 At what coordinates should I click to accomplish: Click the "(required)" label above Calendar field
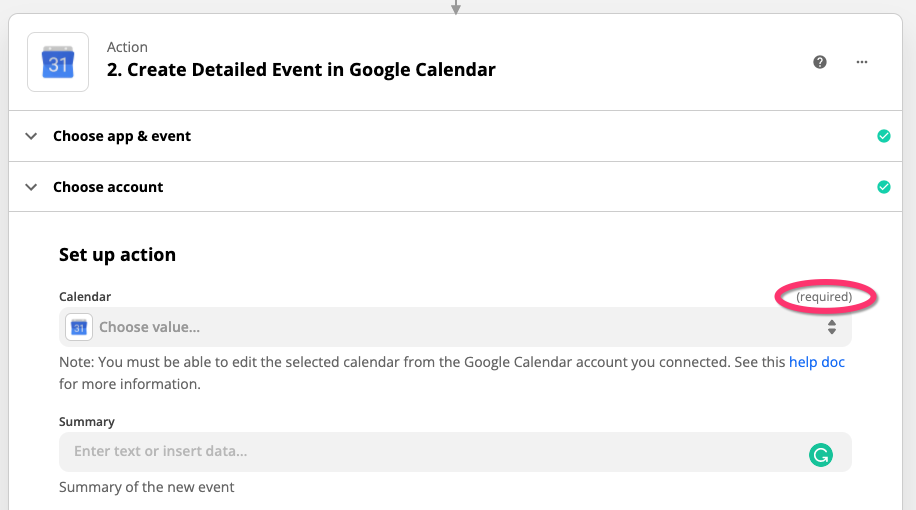(x=824, y=297)
